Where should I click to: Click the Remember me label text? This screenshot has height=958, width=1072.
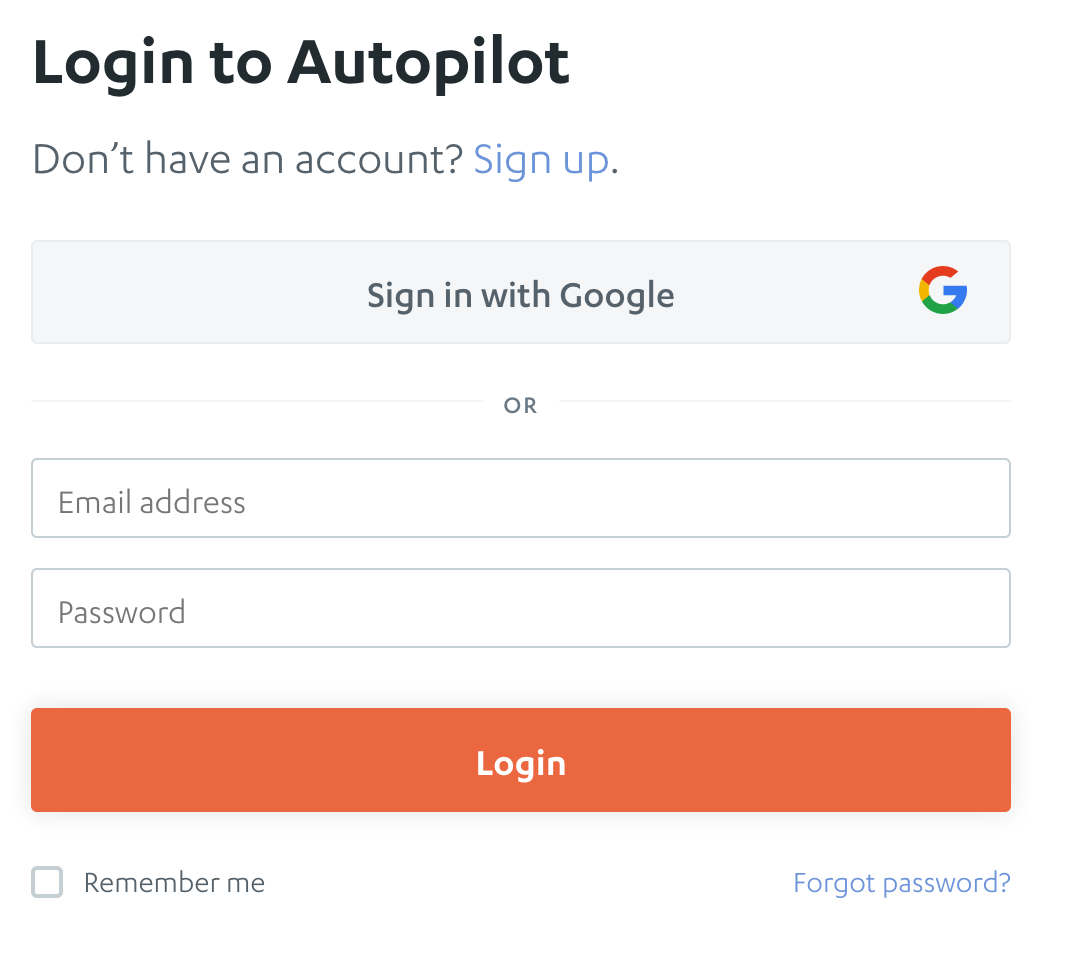(x=174, y=882)
